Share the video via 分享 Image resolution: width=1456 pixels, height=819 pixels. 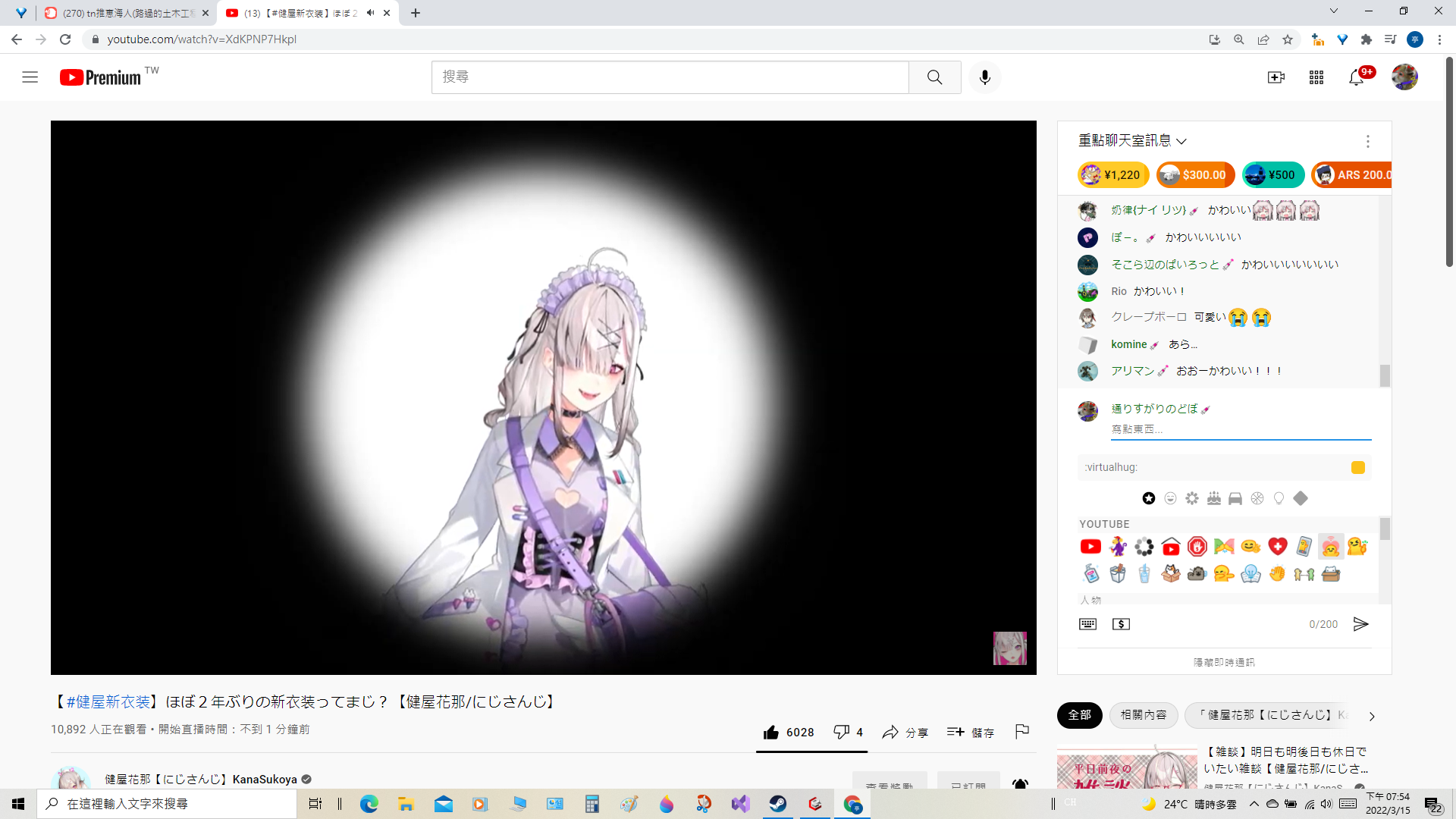click(x=905, y=733)
